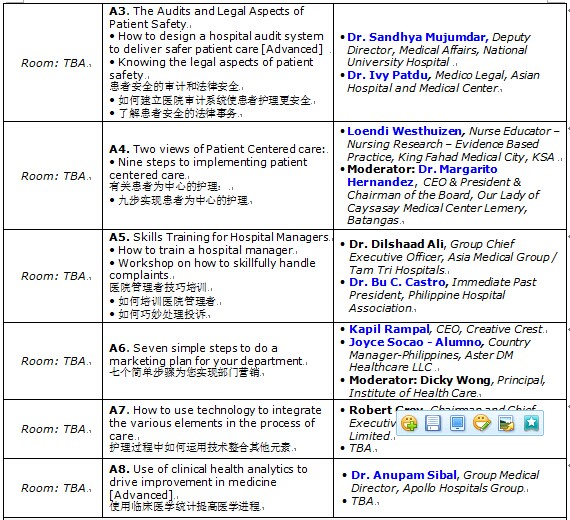The image size is (570, 520).
Task: Click Moderator: Dicky Wong text
Action: coord(420,380)
